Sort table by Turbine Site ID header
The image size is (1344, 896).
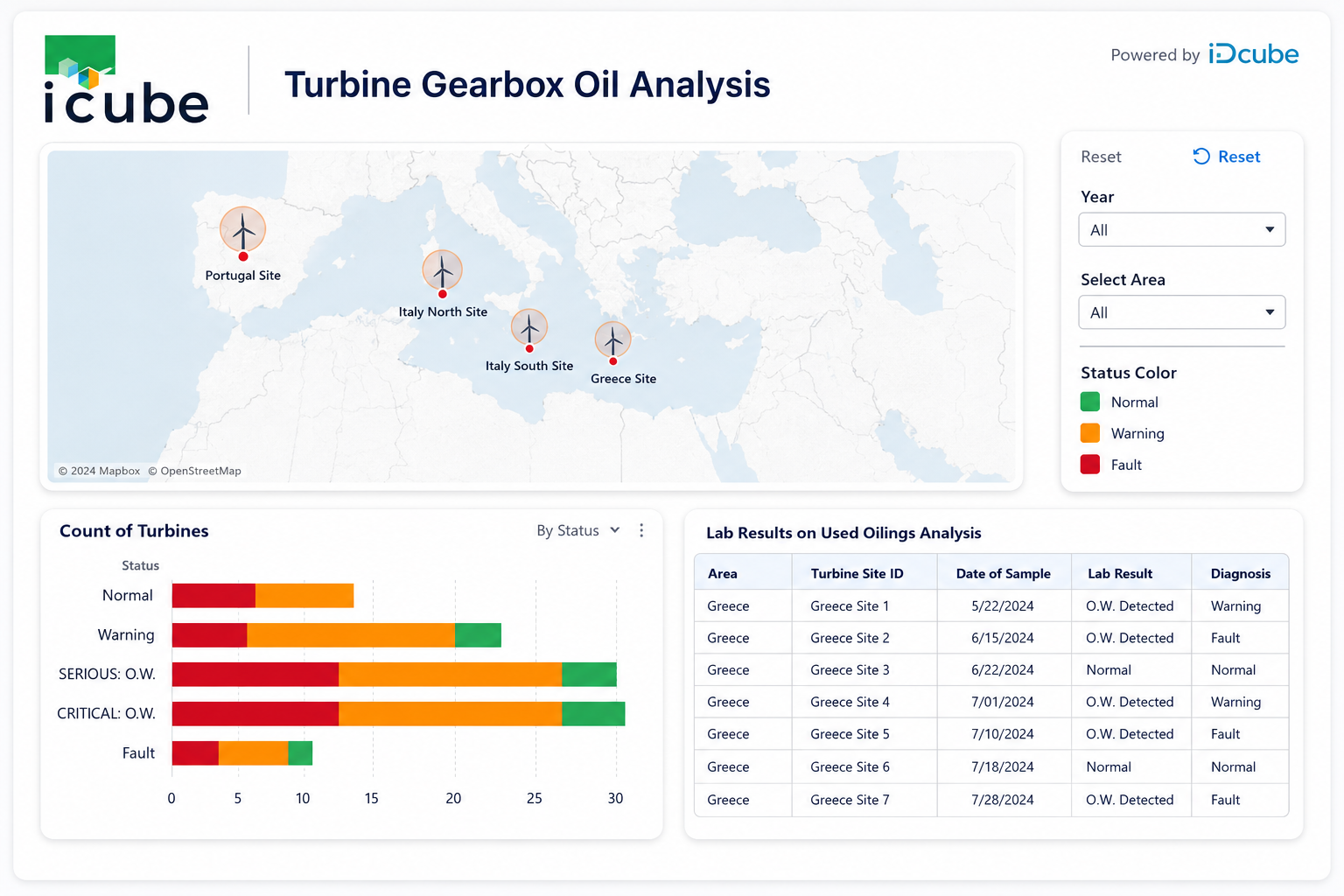[864, 573]
